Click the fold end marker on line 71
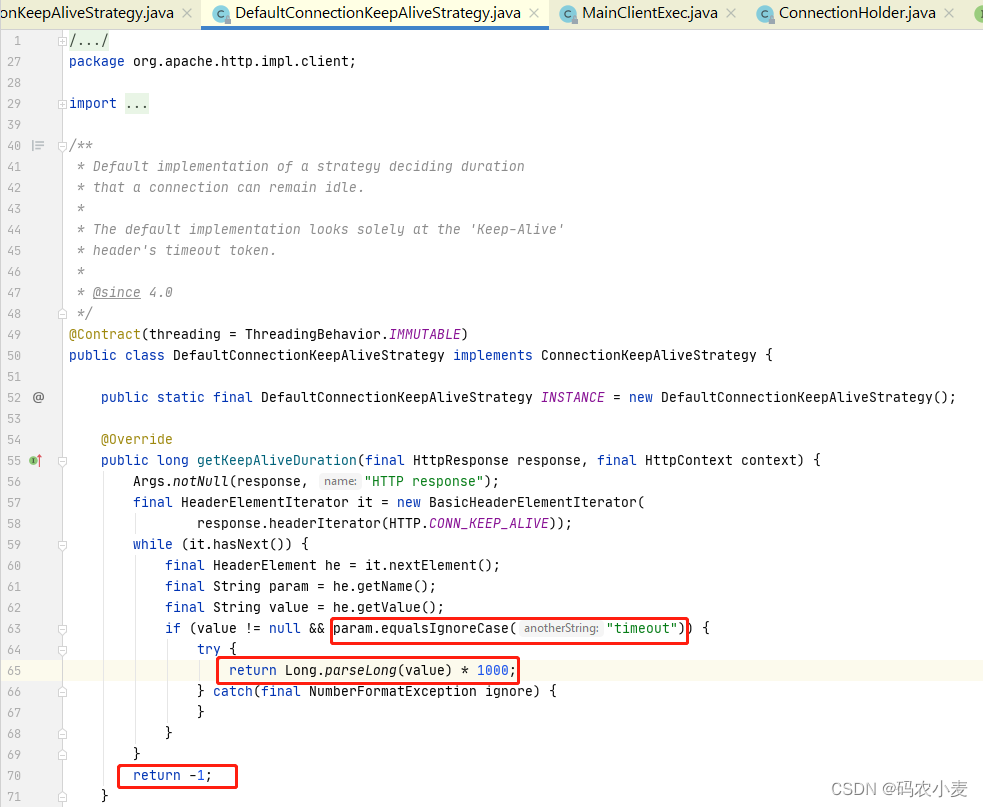The image size is (983, 807). point(62,797)
